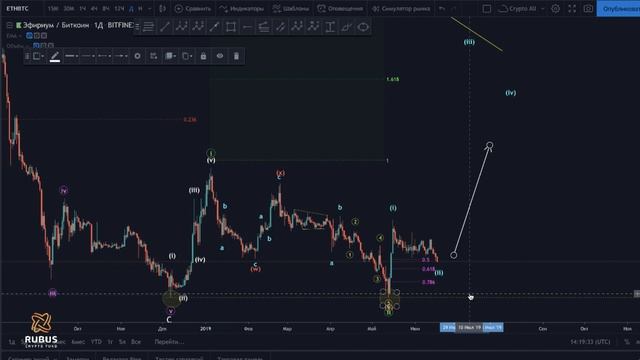The image size is (640, 360).
Task: Open the line thickness dropdown
Action: pos(71,56)
